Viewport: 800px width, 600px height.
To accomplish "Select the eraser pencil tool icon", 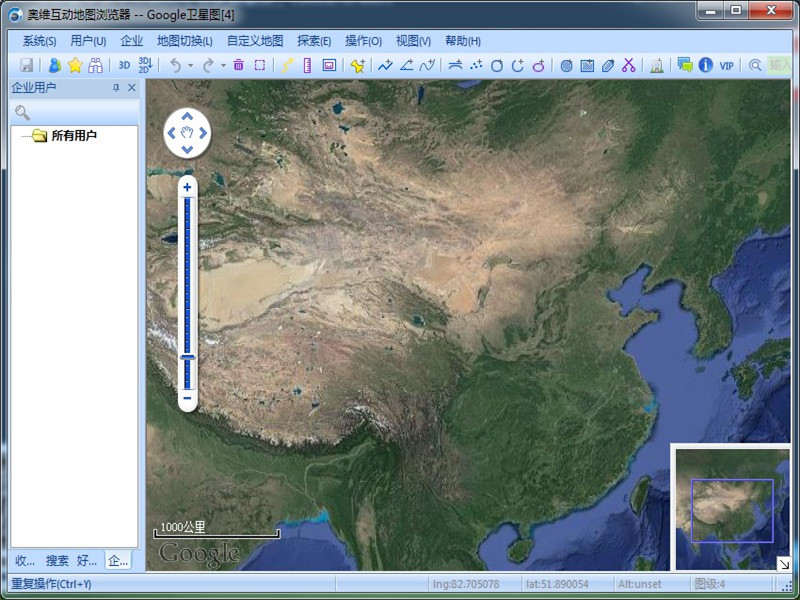I will tap(608, 65).
